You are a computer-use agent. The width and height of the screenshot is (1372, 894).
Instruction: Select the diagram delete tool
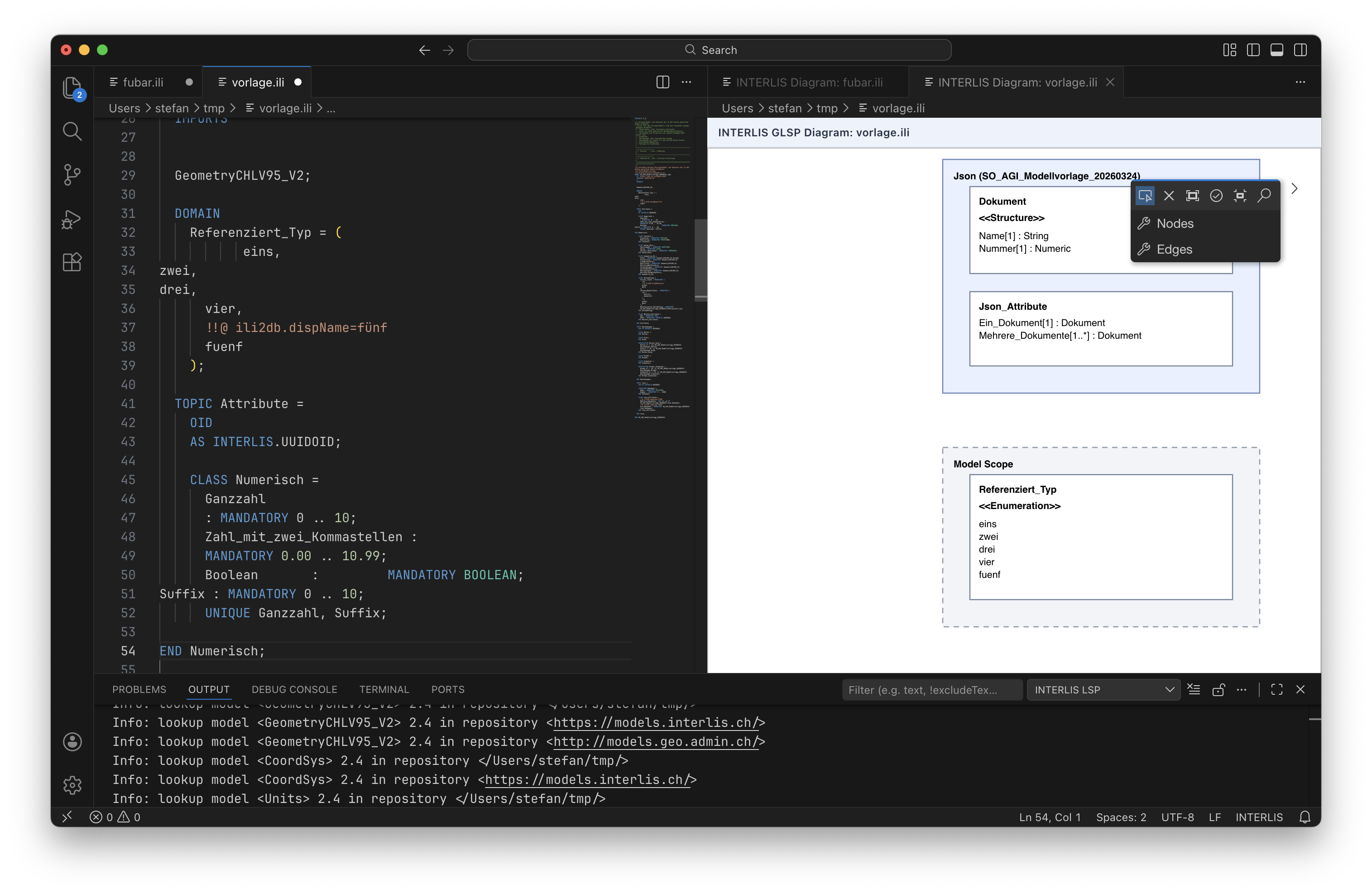(x=1169, y=196)
